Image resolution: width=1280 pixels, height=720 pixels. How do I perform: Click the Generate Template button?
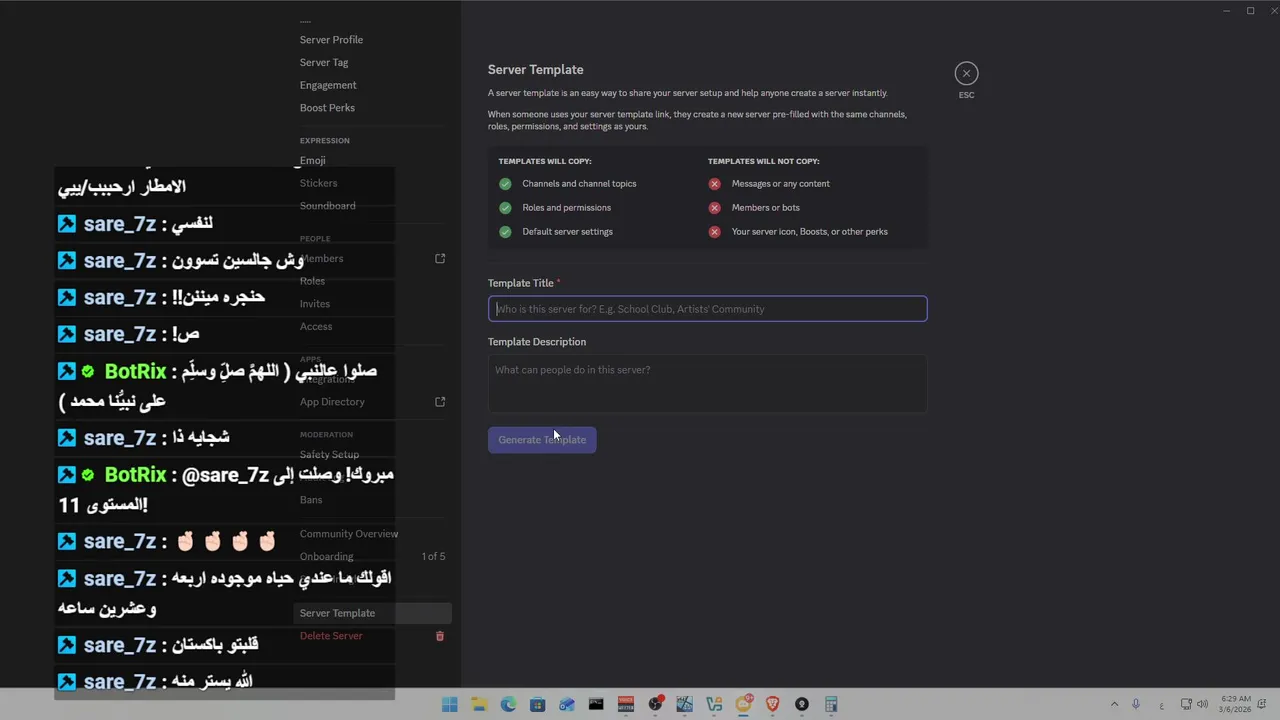[542, 440]
